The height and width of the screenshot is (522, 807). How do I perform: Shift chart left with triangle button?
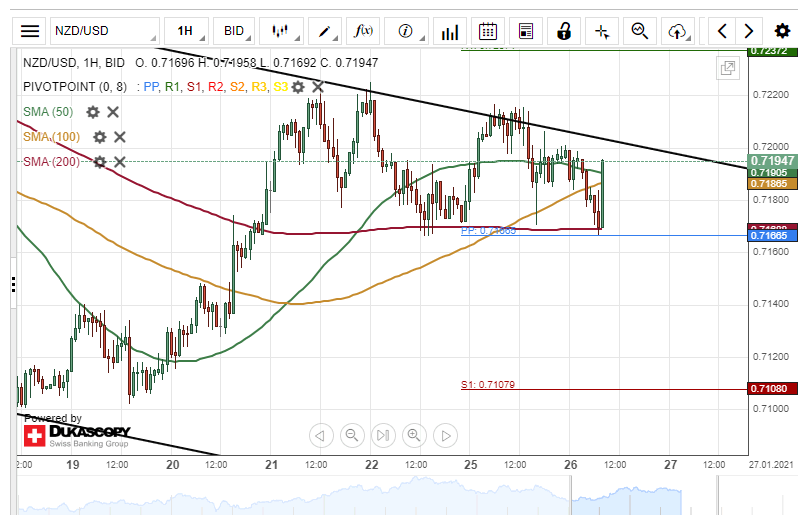click(x=321, y=436)
